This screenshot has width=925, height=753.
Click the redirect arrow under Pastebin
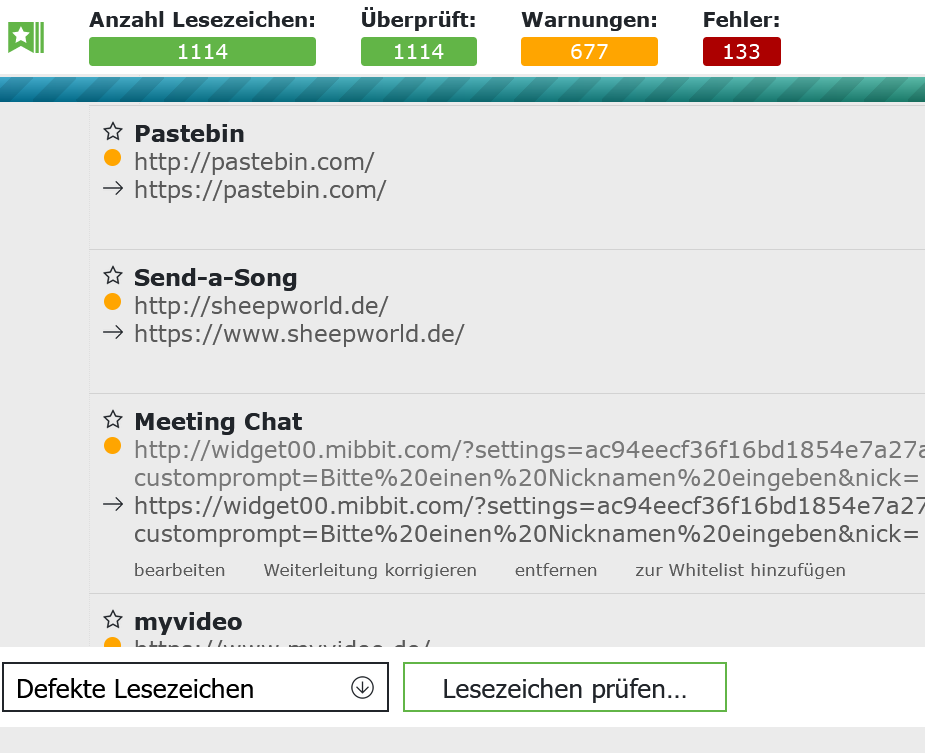pos(113,188)
